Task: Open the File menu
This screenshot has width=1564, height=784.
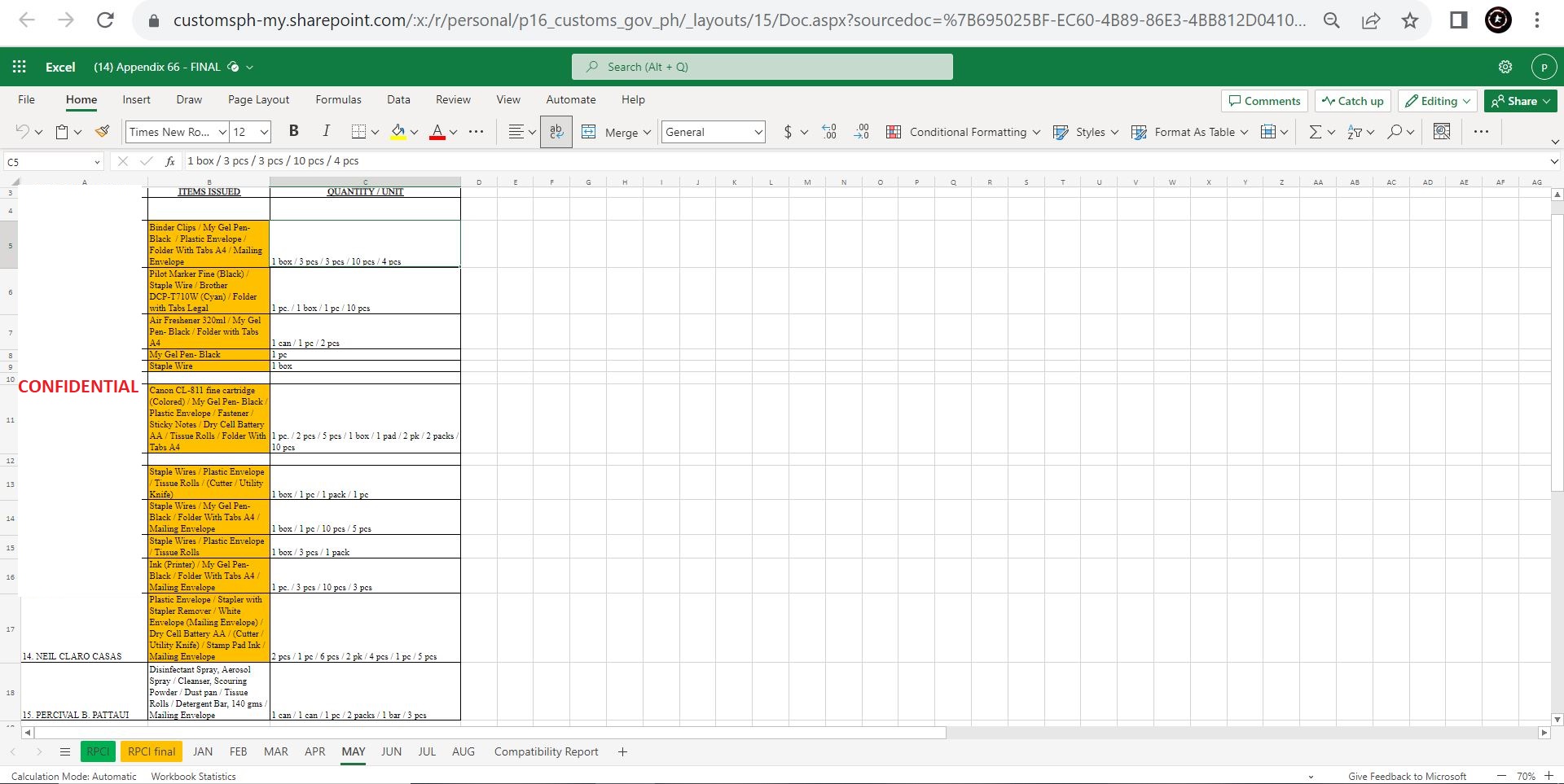Action: pos(26,99)
